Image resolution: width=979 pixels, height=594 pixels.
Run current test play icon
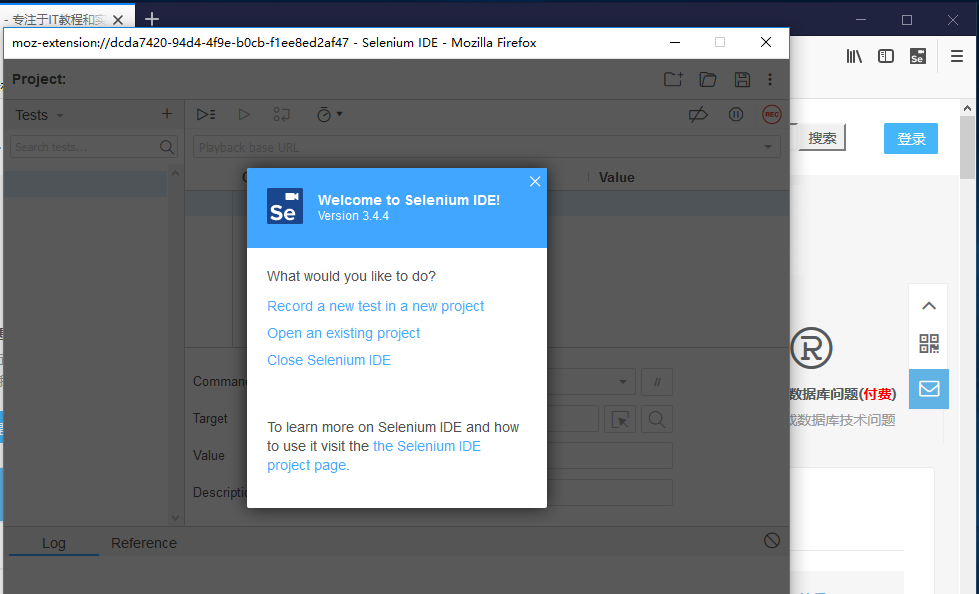pyautogui.click(x=244, y=114)
